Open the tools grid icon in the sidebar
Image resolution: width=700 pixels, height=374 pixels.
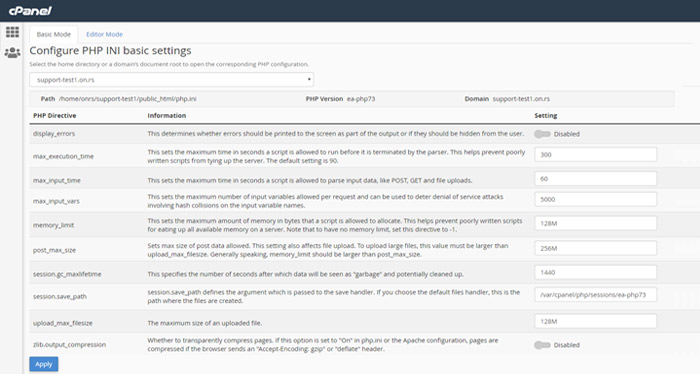(12, 32)
